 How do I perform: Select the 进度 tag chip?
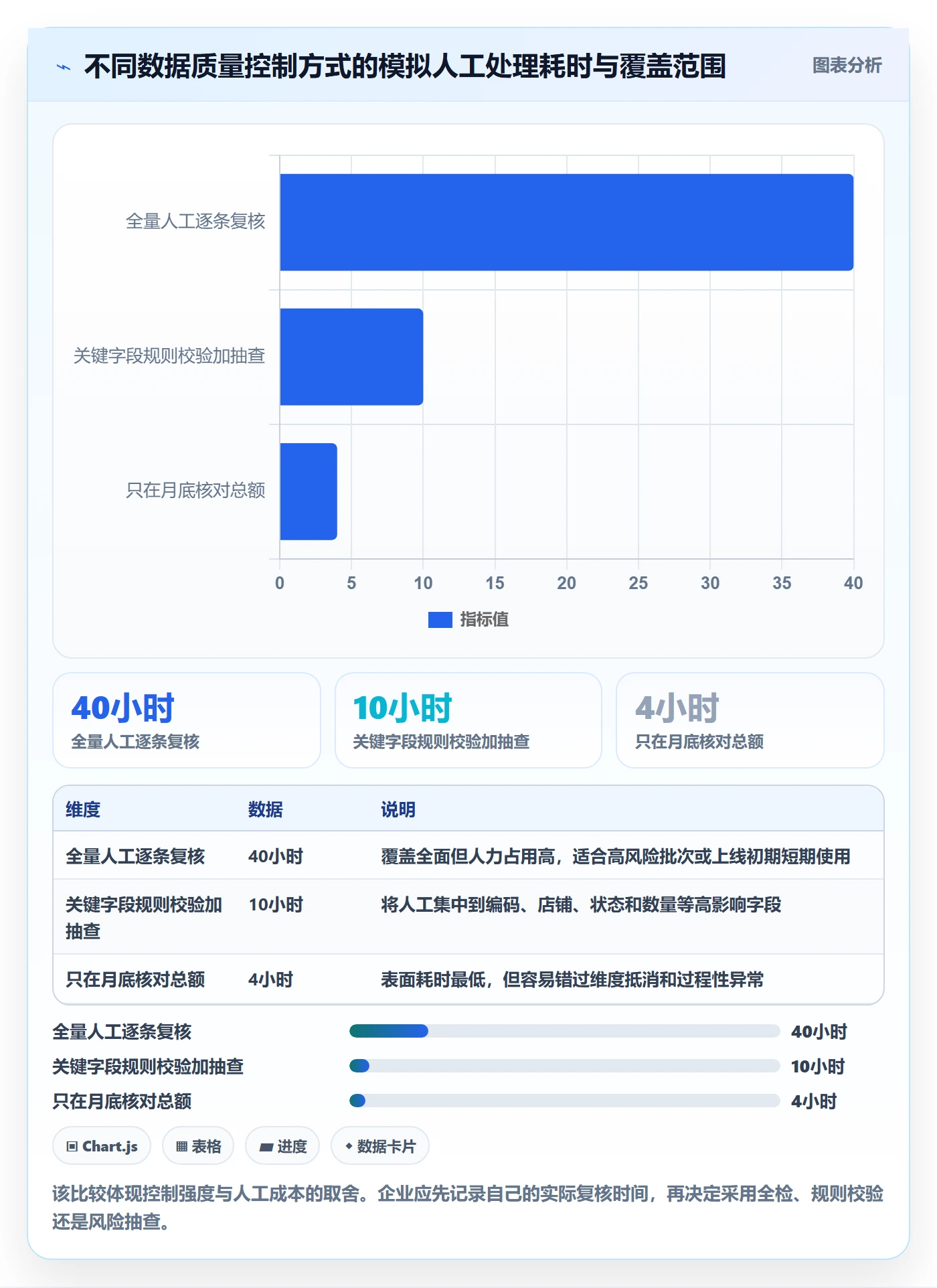(x=282, y=1146)
